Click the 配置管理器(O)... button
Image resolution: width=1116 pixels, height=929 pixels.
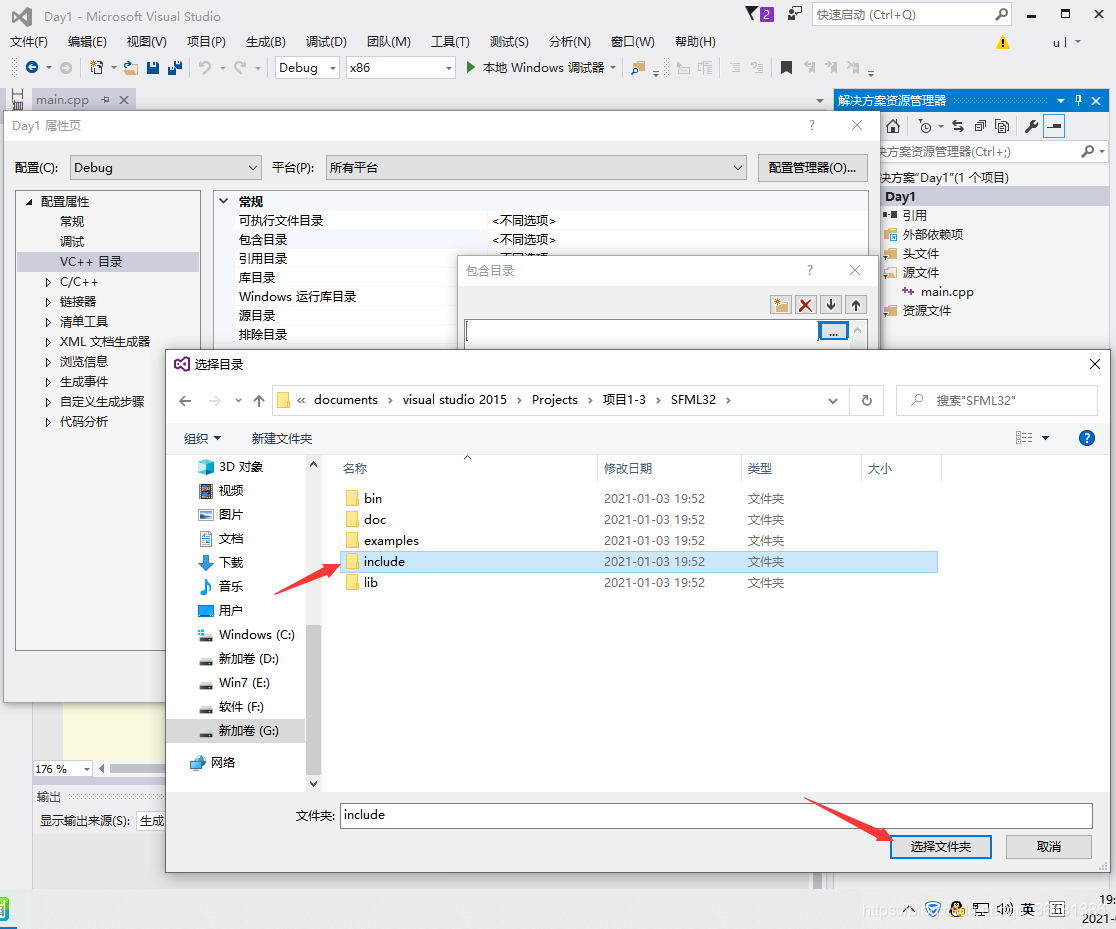point(812,168)
